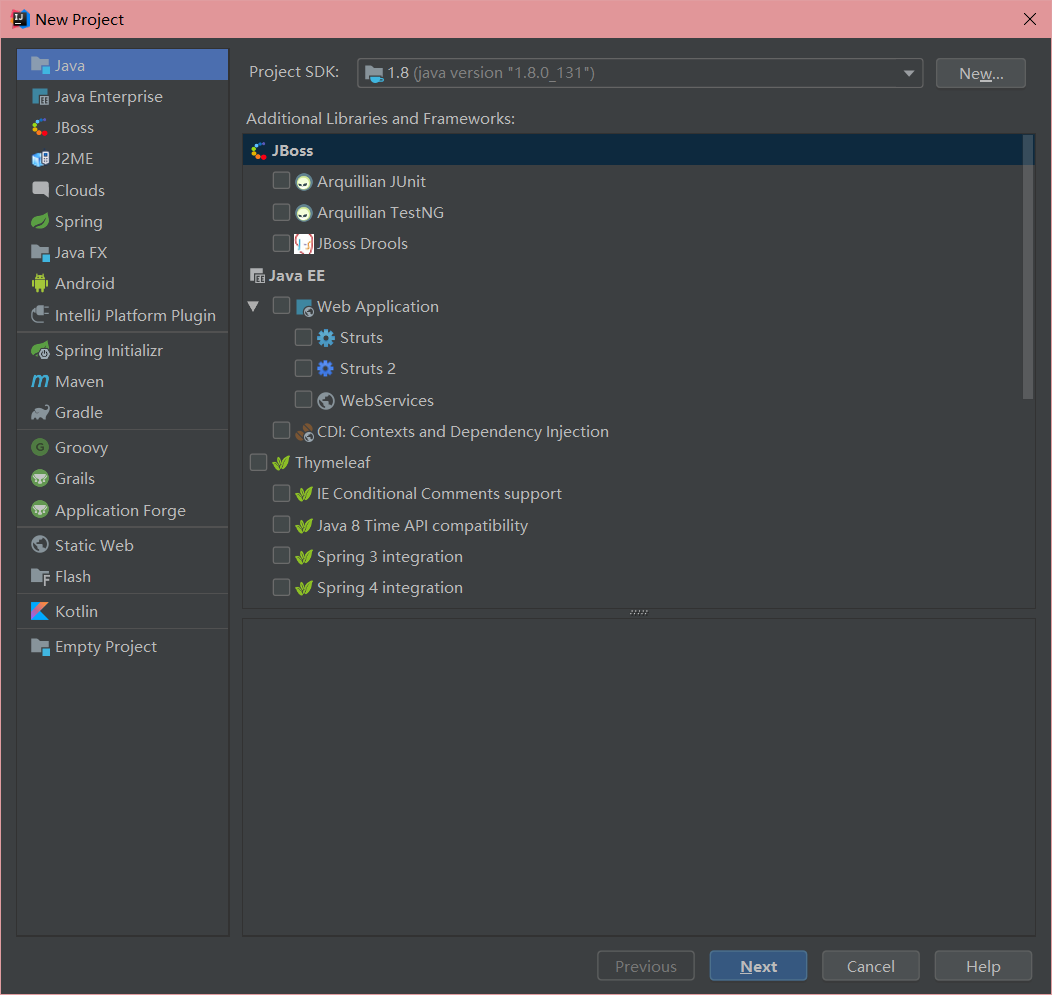1052x995 pixels.
Task: Select JBoss project type label
Action: 74,127
